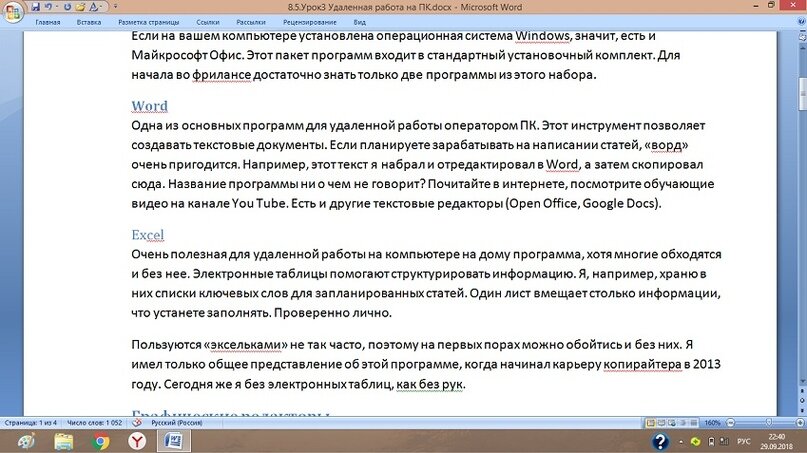Click the letter A styles icon
807x453 pixels.
pyautogui.click(x=94, y=7)
